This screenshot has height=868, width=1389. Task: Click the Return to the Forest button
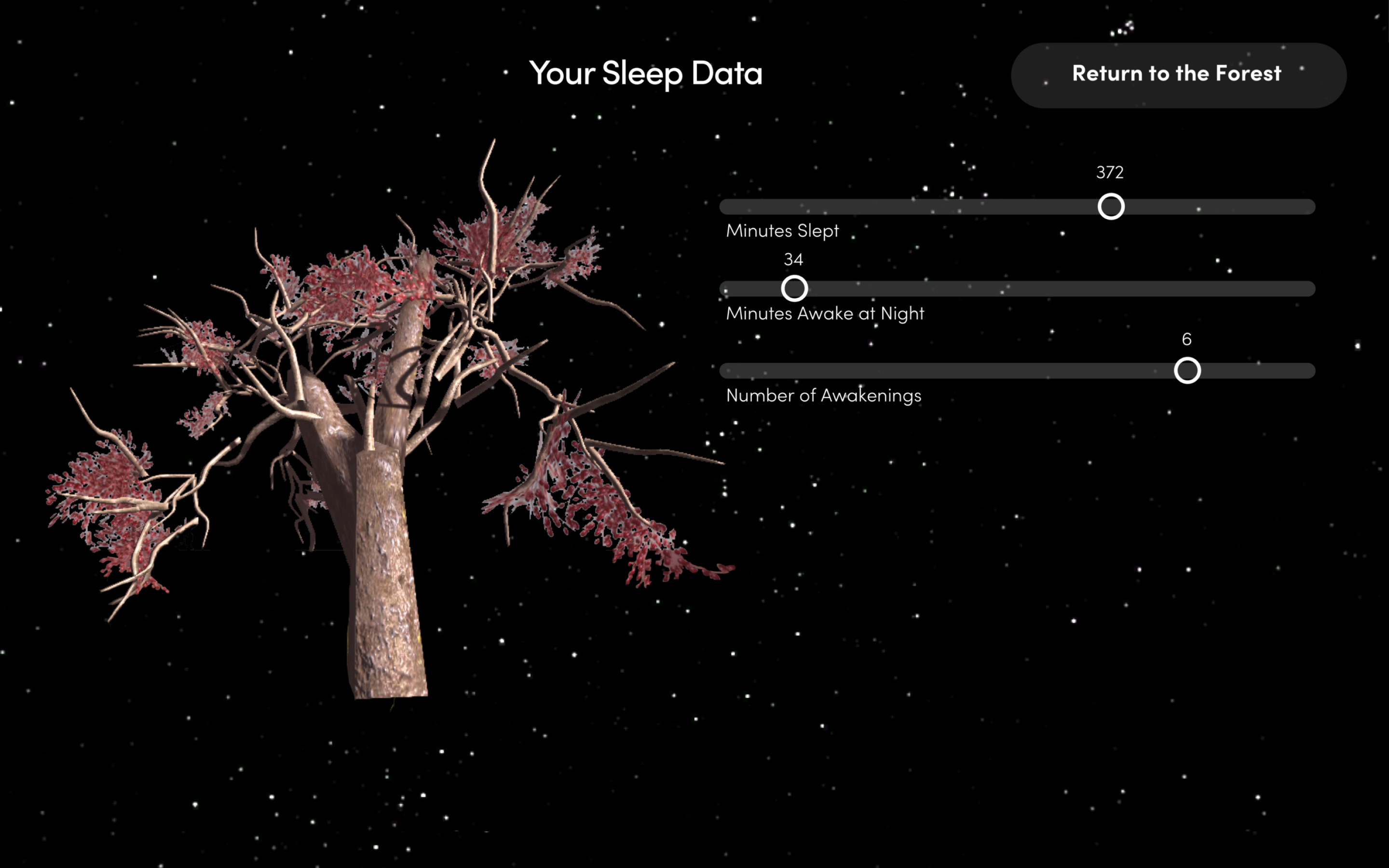[1178, 75]
